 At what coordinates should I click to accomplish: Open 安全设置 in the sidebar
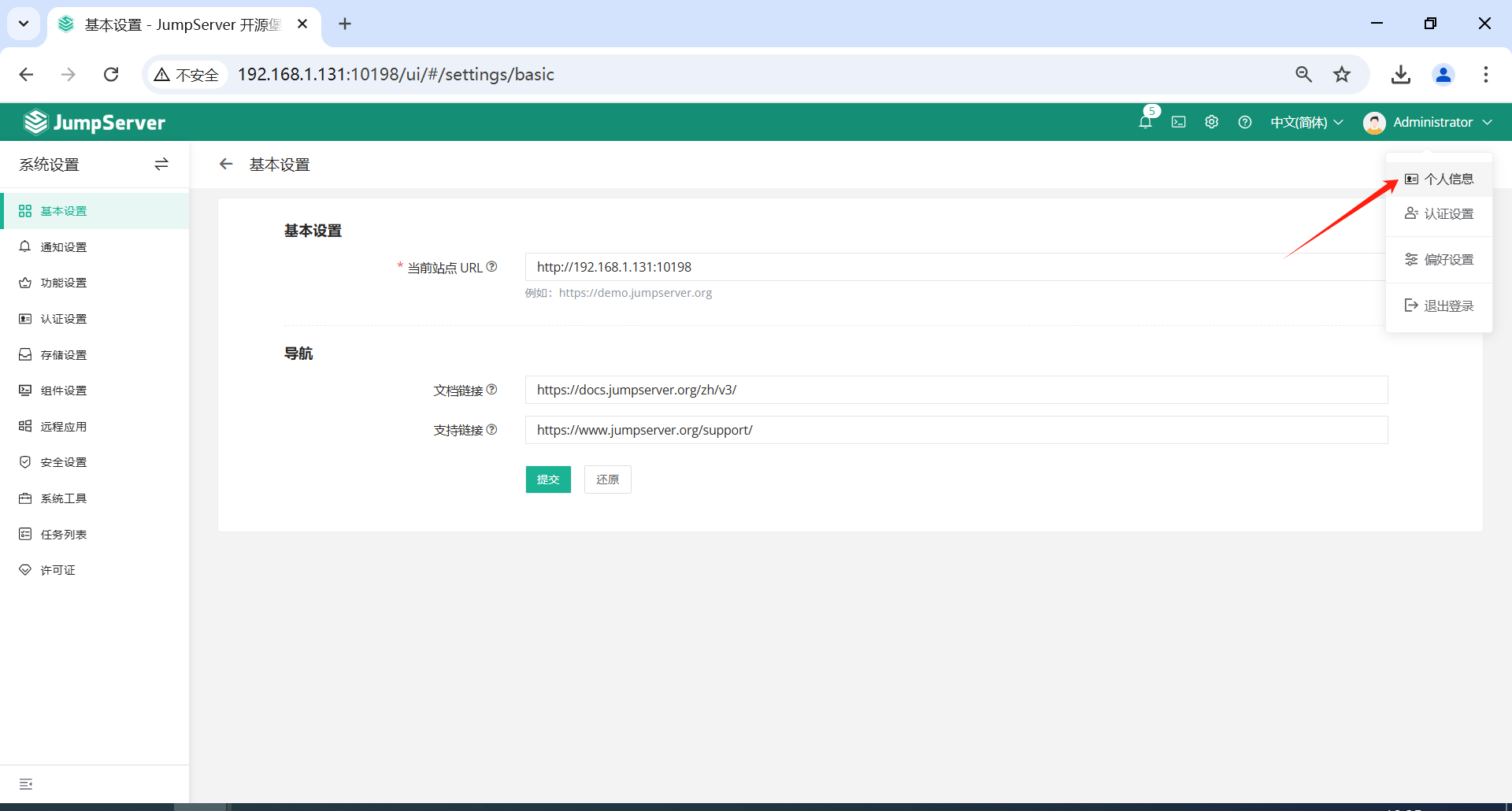[x=94, y=462]
